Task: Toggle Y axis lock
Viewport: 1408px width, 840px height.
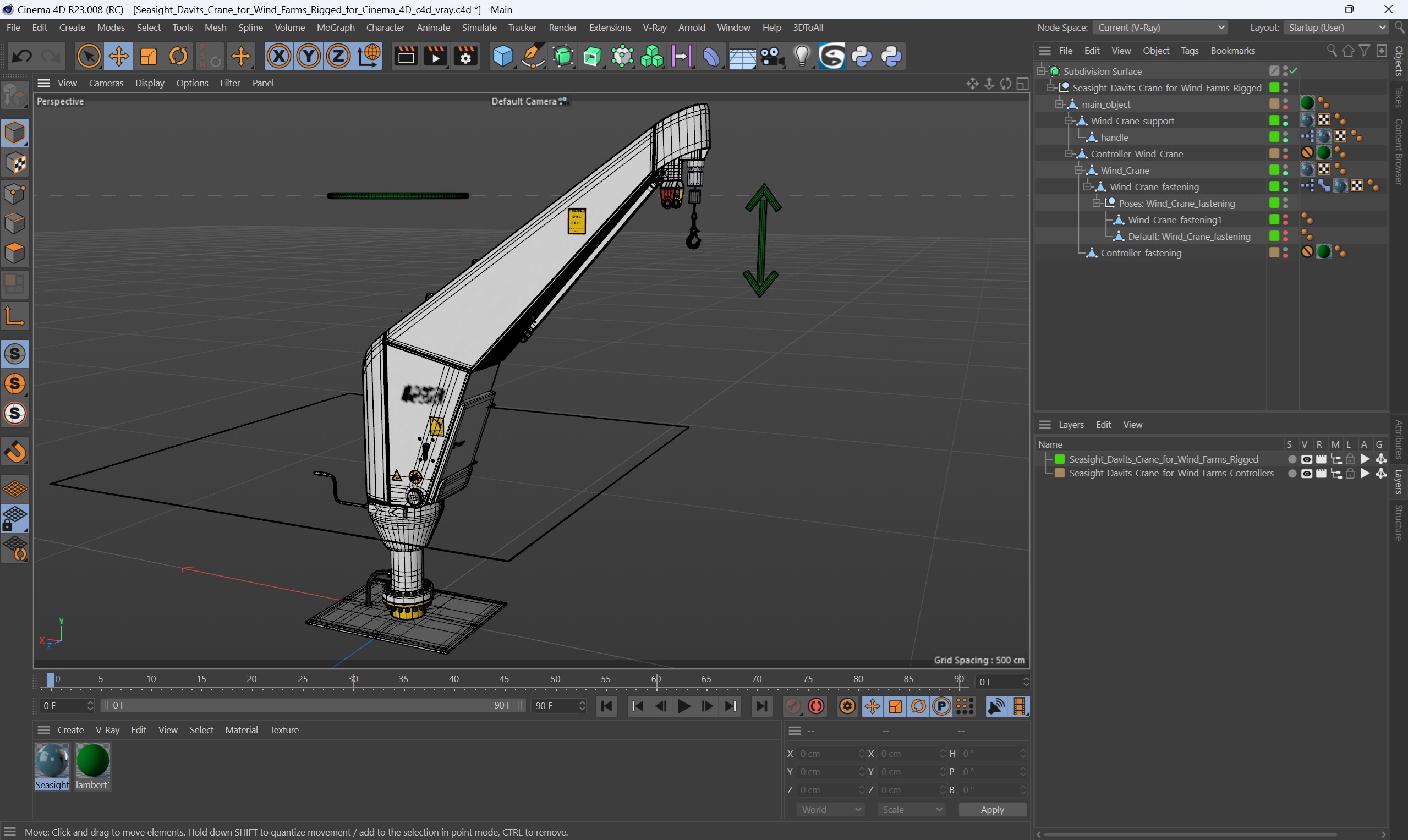Action: tap(309, 56)
